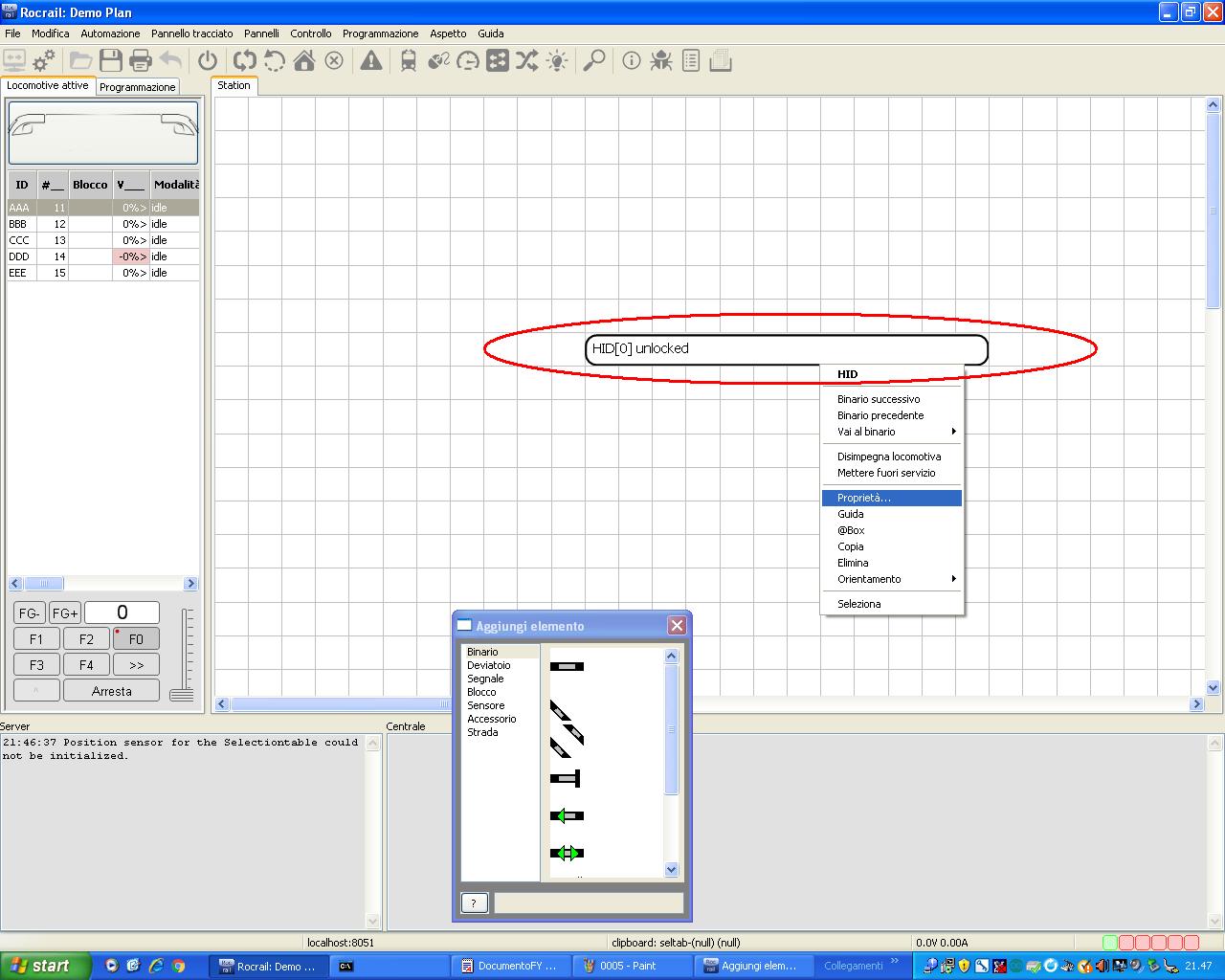Click the turnout/mouse control icon
This screenshot has width=1225, height=980.
tap(438, 61)
